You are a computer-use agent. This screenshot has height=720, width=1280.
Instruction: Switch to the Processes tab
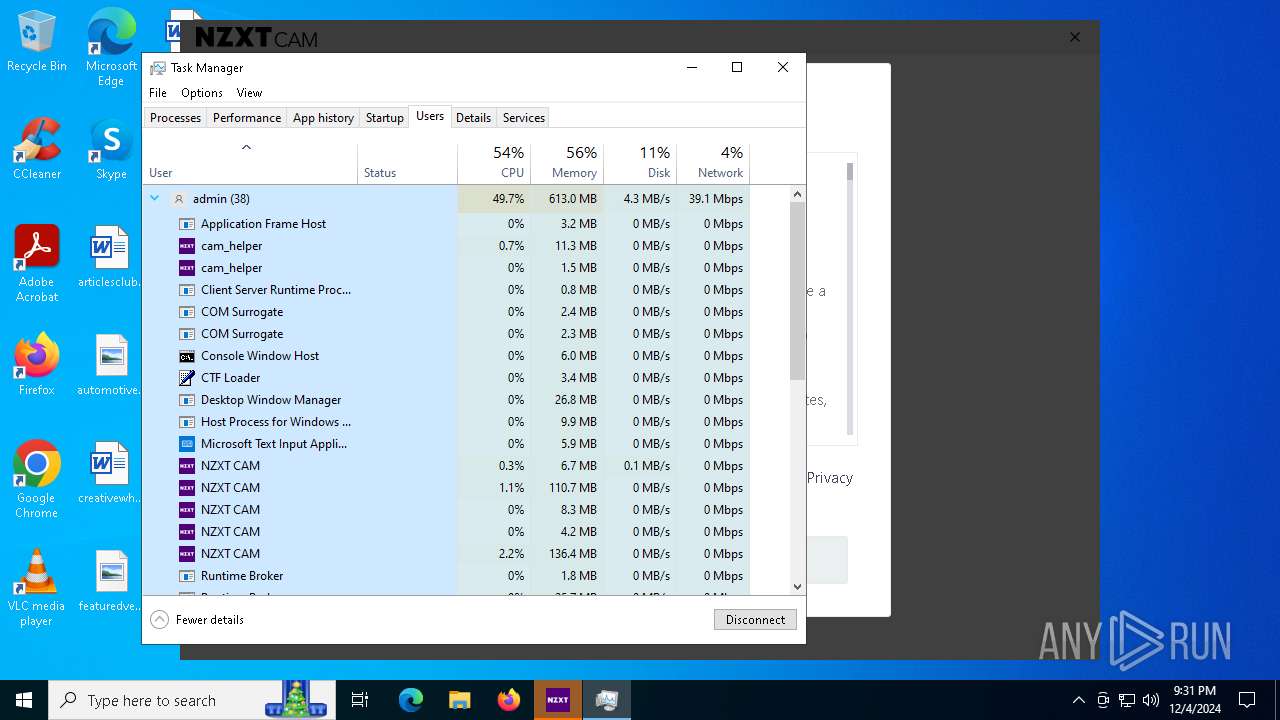pyautogui.click(x=175, y=118)
